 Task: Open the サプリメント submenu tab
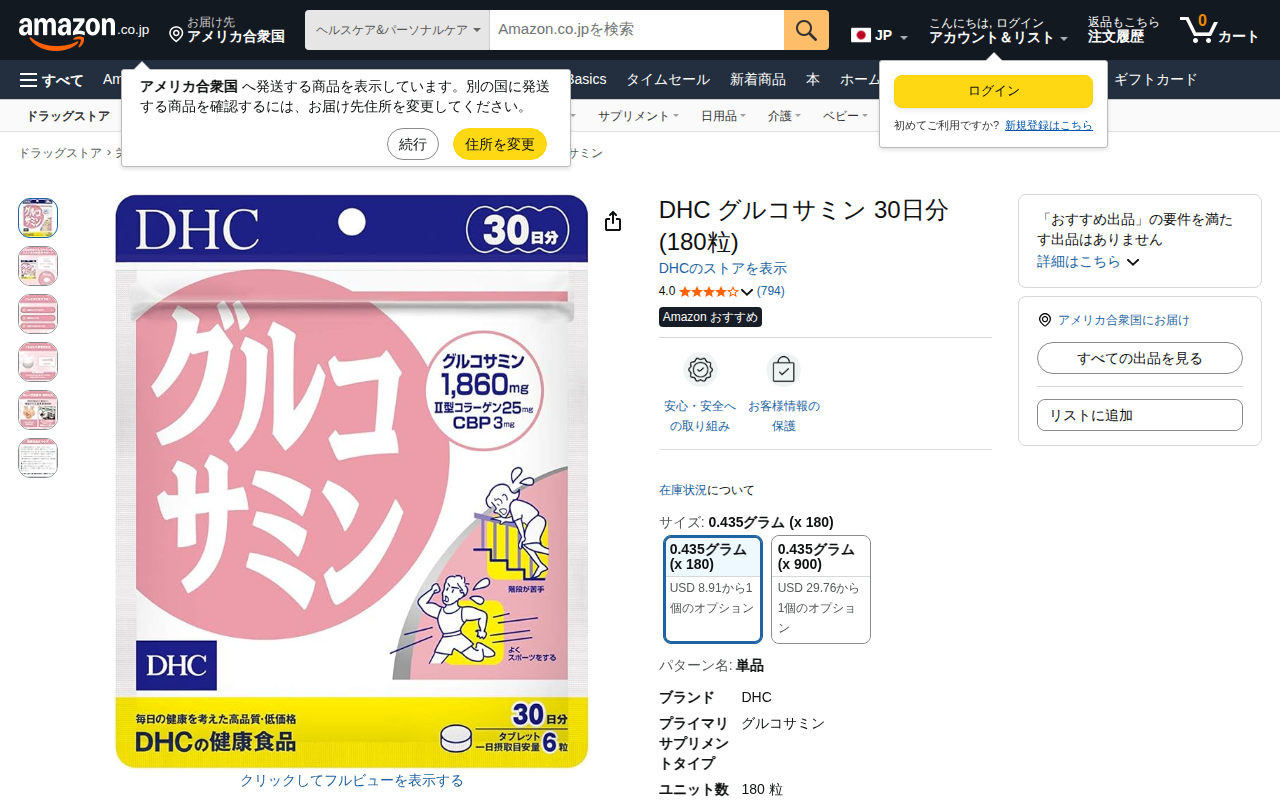(638, 116)
